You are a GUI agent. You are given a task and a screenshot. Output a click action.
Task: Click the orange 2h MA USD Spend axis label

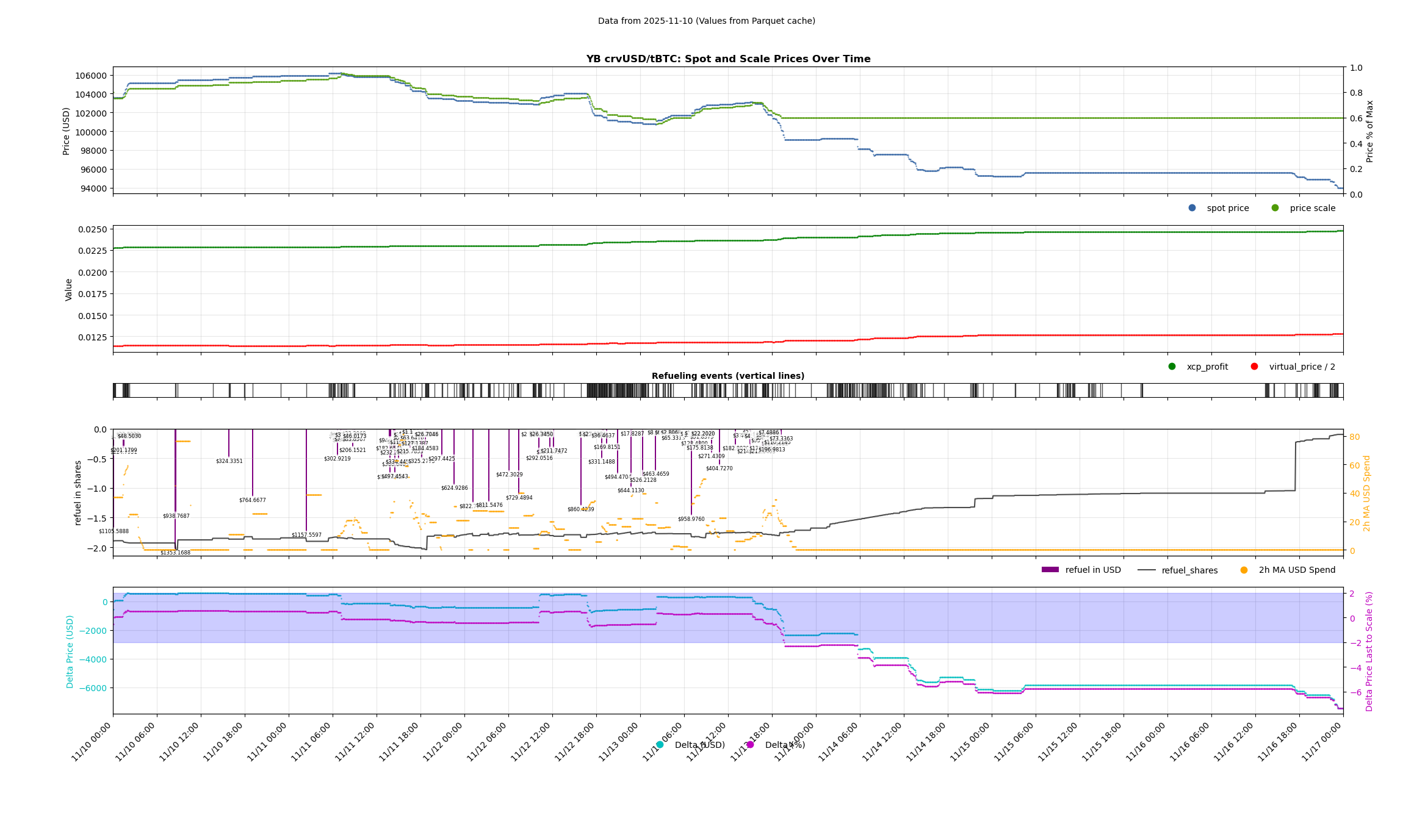pos(1366,493)
